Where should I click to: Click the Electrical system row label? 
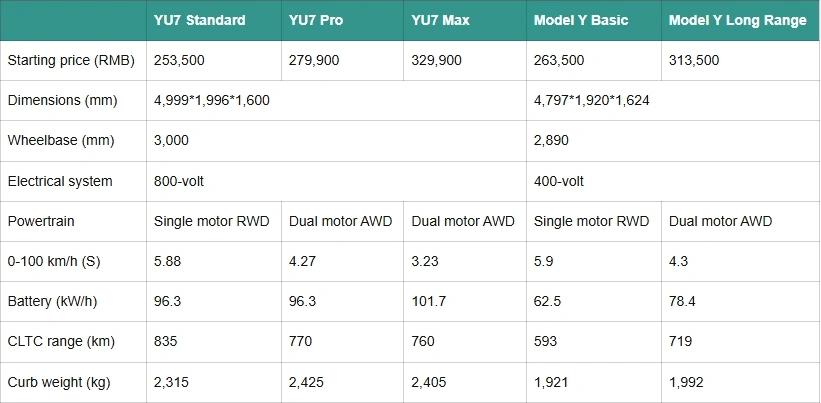tap(60, 181)
